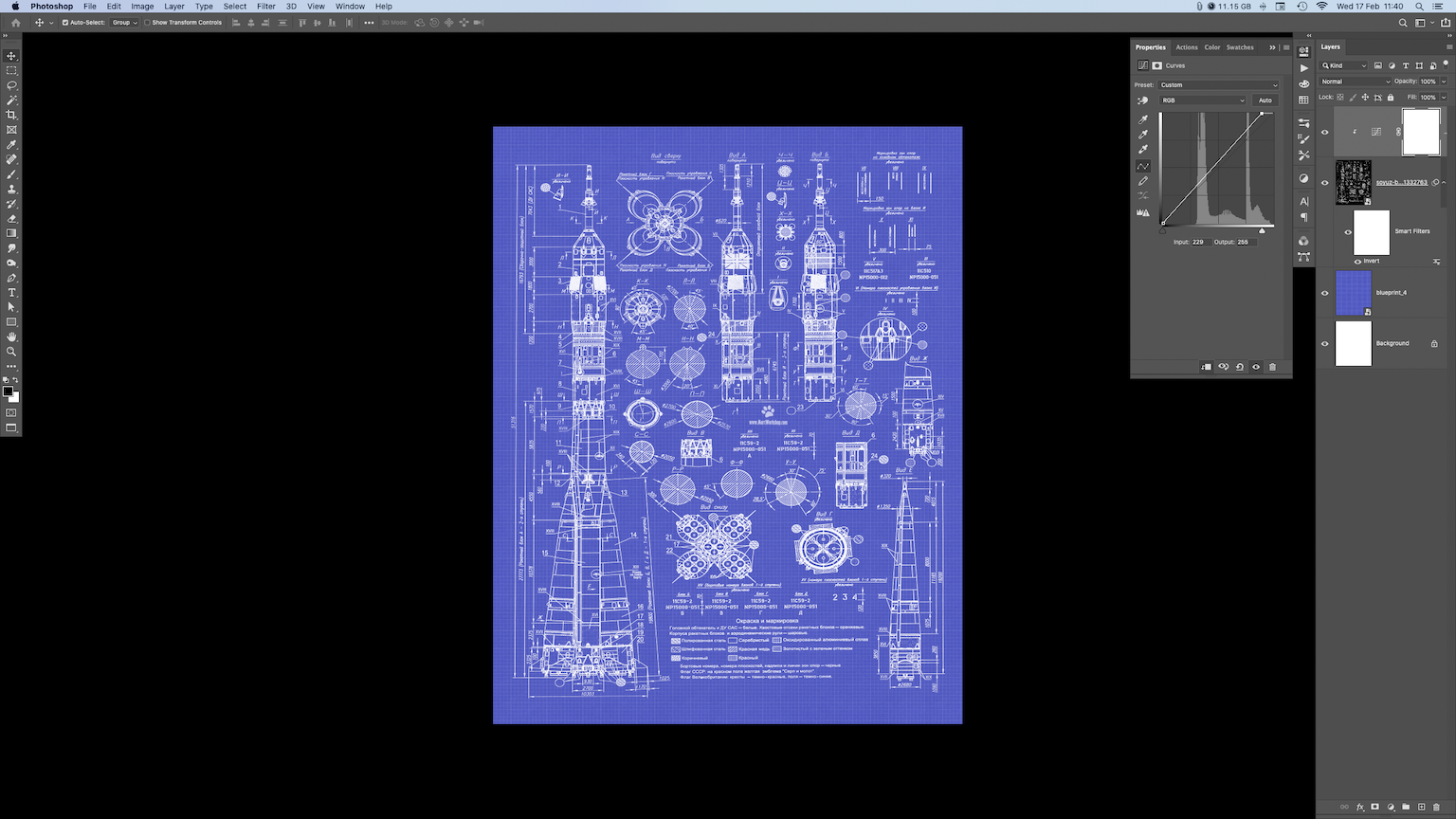This screenshot has width=1456, height=819.
Task: Toggle the Auto-Select checkbox
Action: pyautogui.click(x=65, y=23)
